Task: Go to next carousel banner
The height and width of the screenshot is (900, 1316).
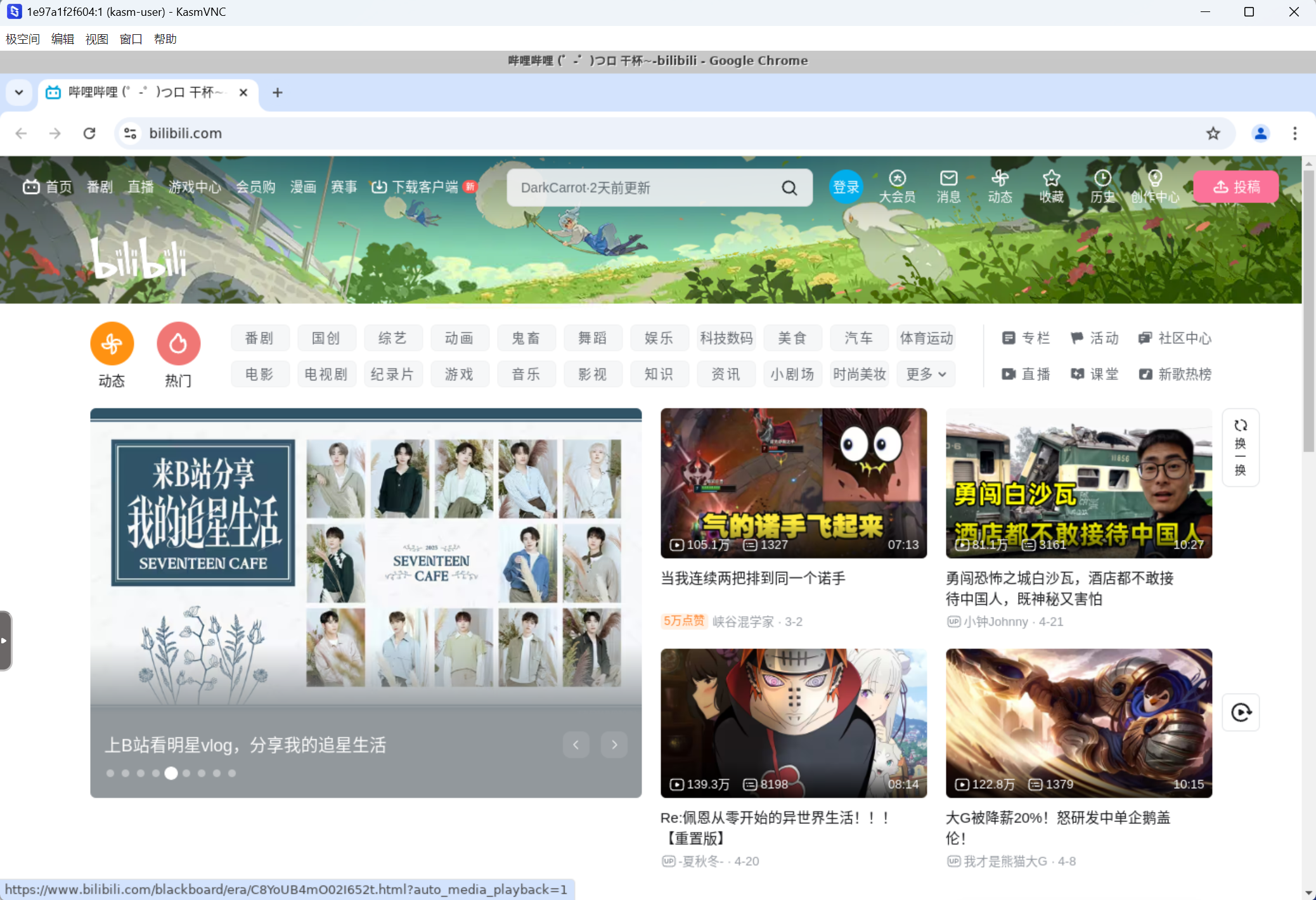Action: click(x=614, y=745)
